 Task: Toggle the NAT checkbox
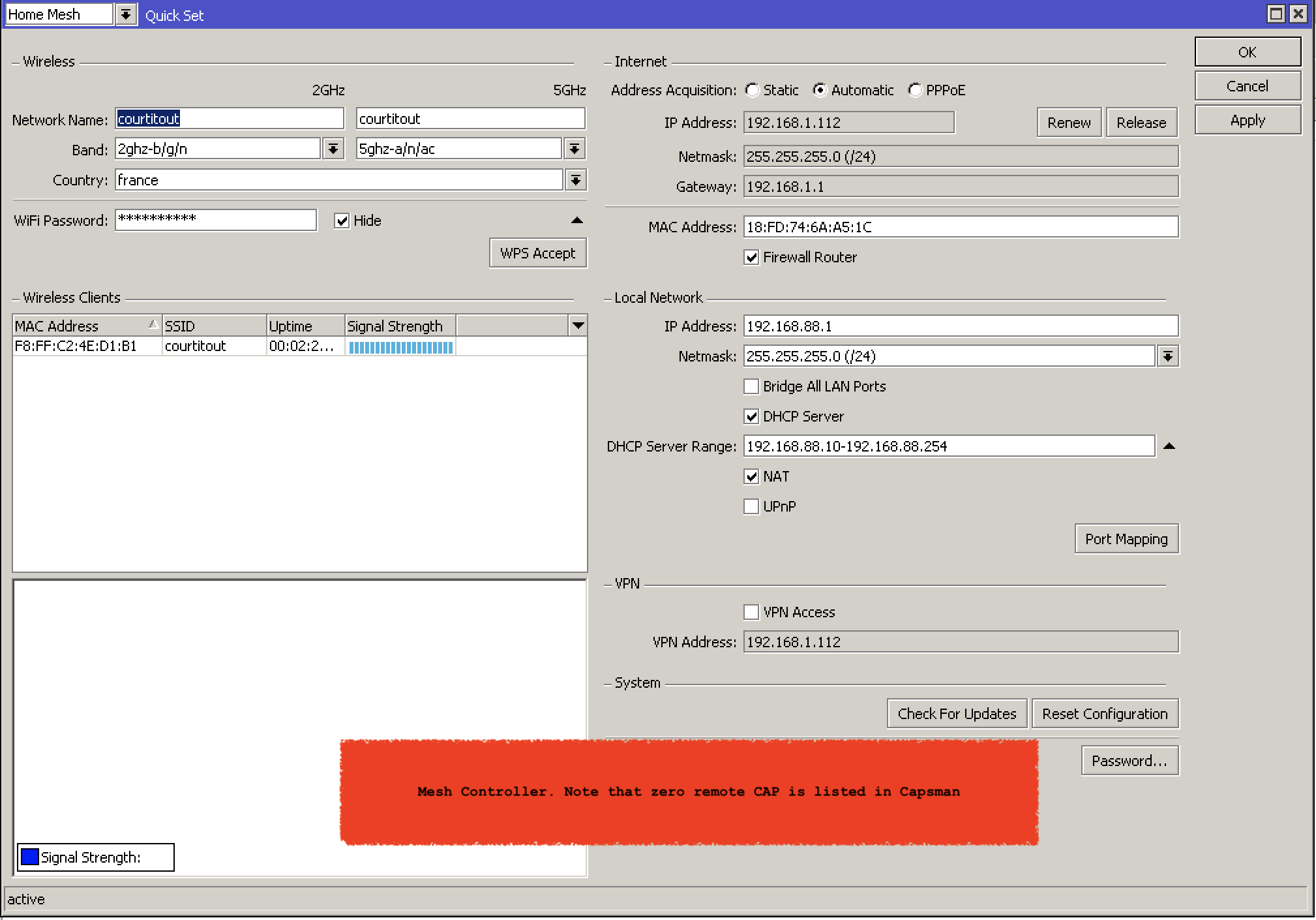[751, 476]
